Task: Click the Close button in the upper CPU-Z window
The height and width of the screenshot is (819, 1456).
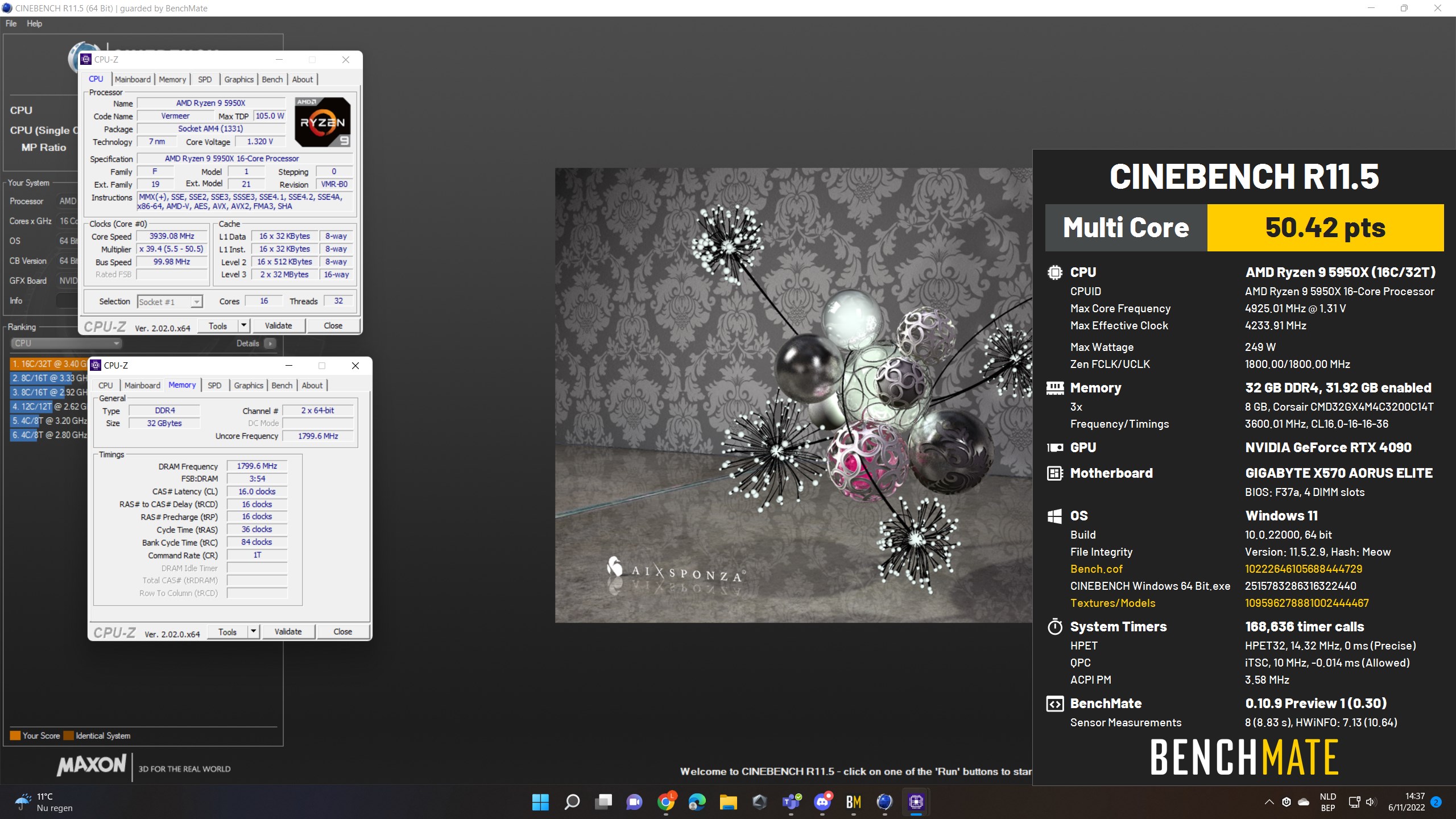Action: (x=333, y=325)
